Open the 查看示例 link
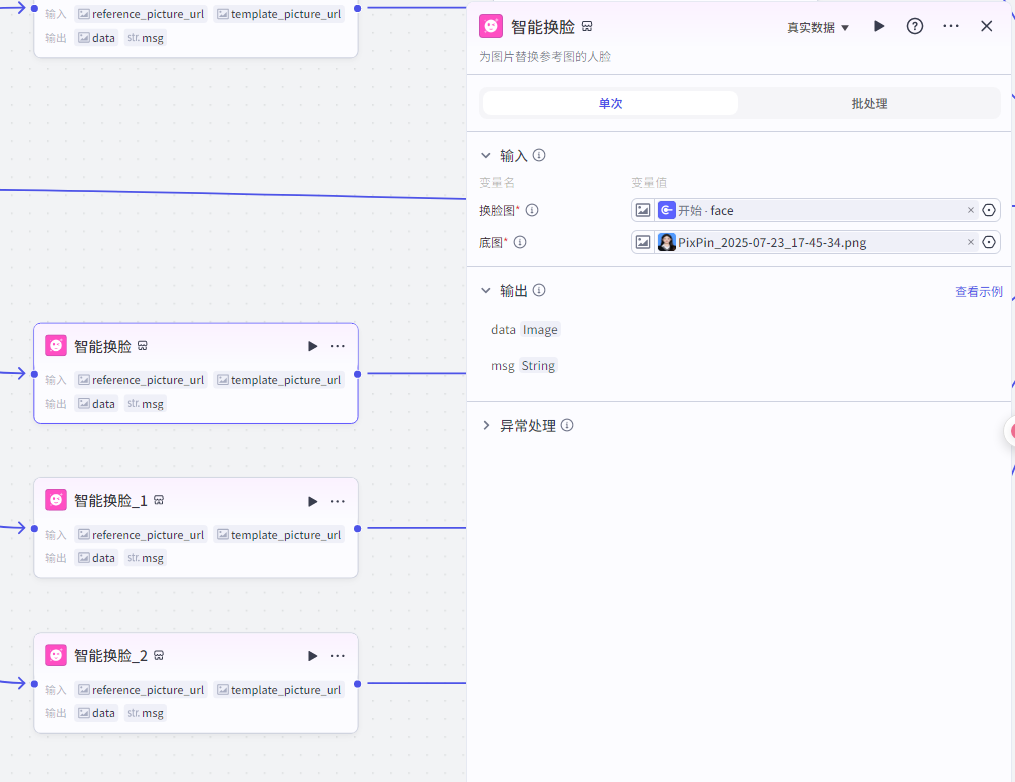 click(978, 292)
